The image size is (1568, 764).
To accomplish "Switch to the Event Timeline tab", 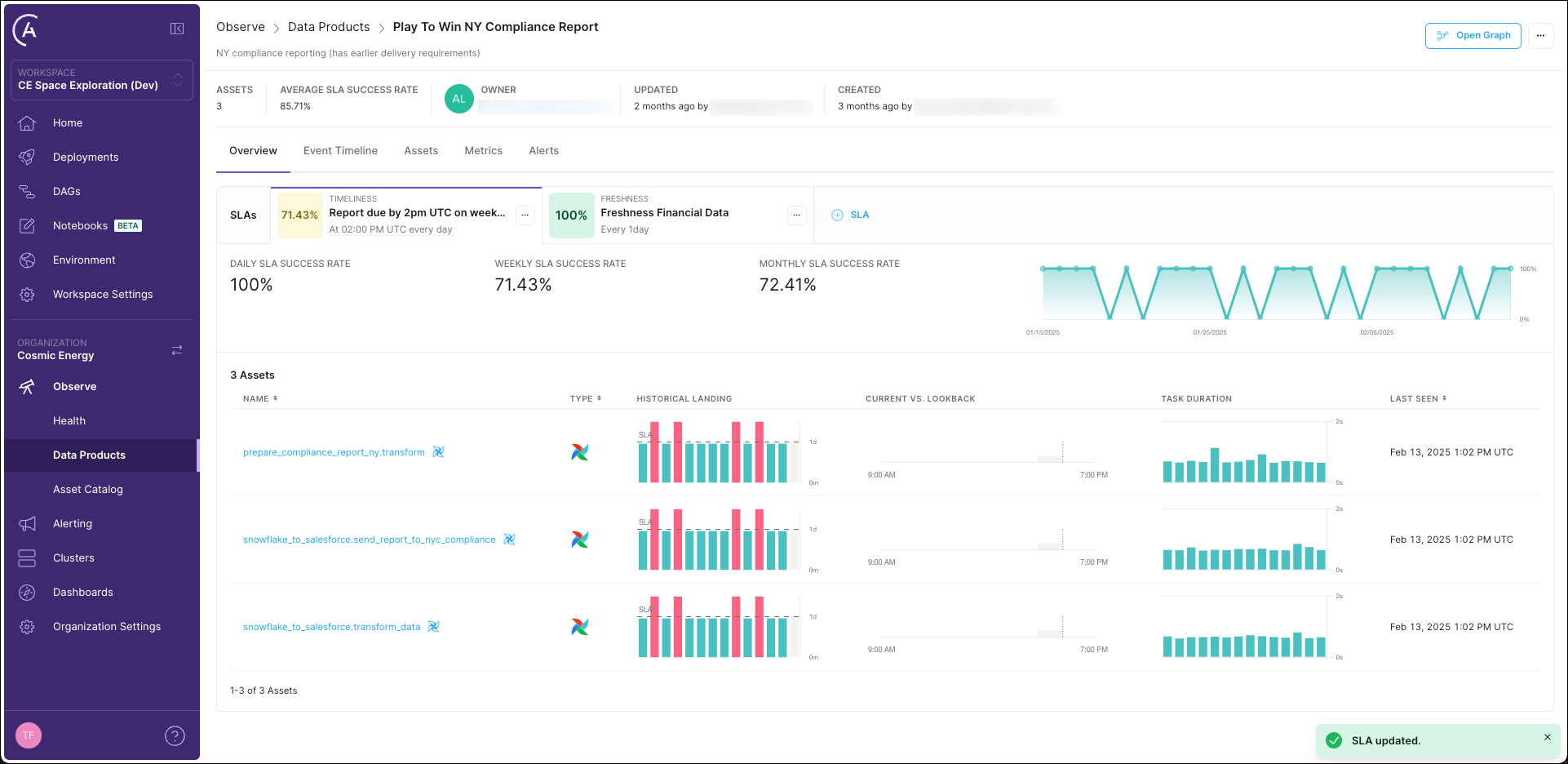I will point(340,151).
